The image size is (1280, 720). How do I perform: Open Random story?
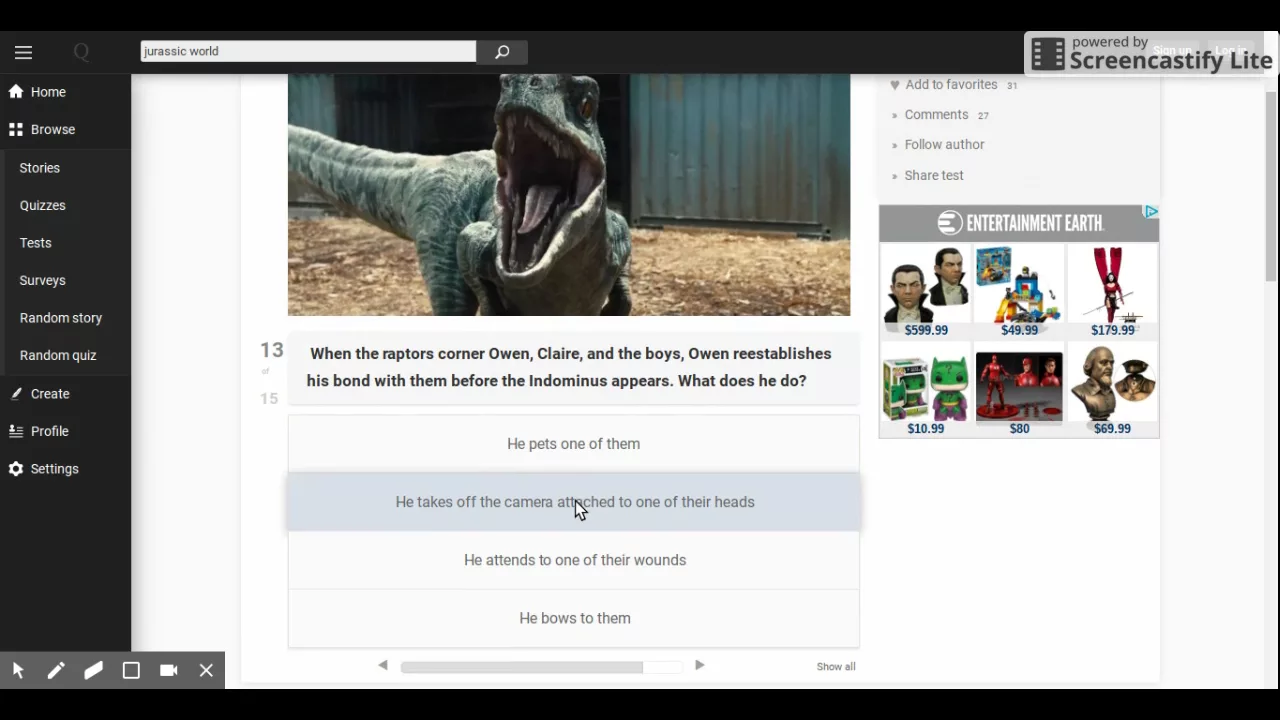coord(61,318)
